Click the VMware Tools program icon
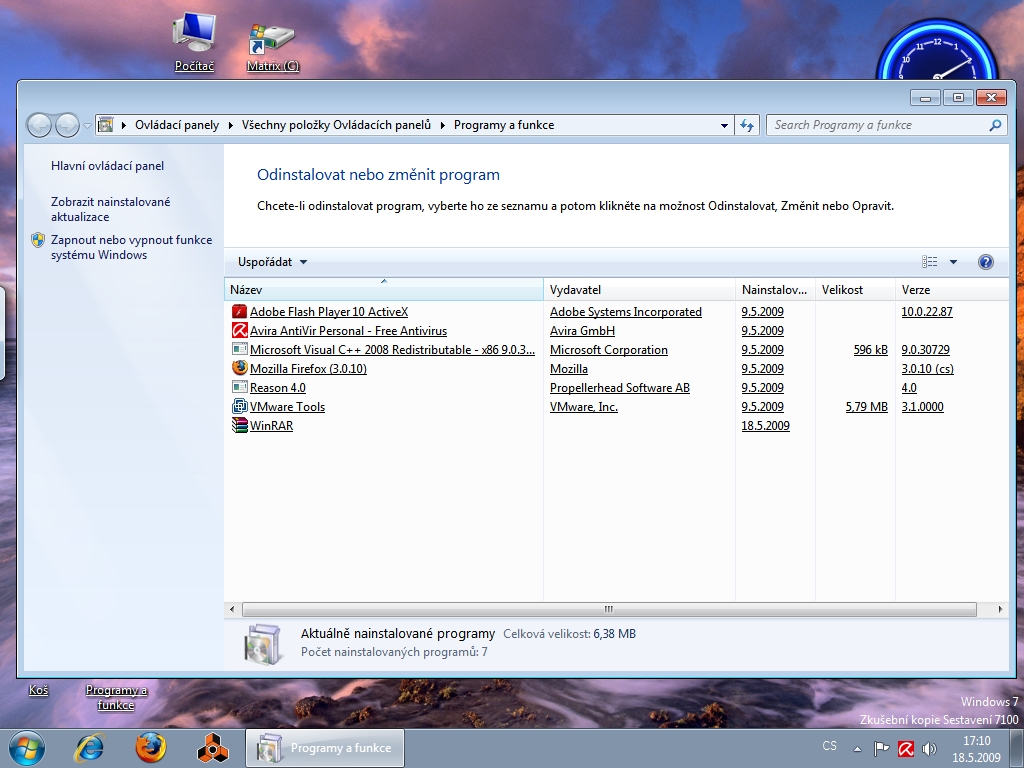 (x=240, y=406)
